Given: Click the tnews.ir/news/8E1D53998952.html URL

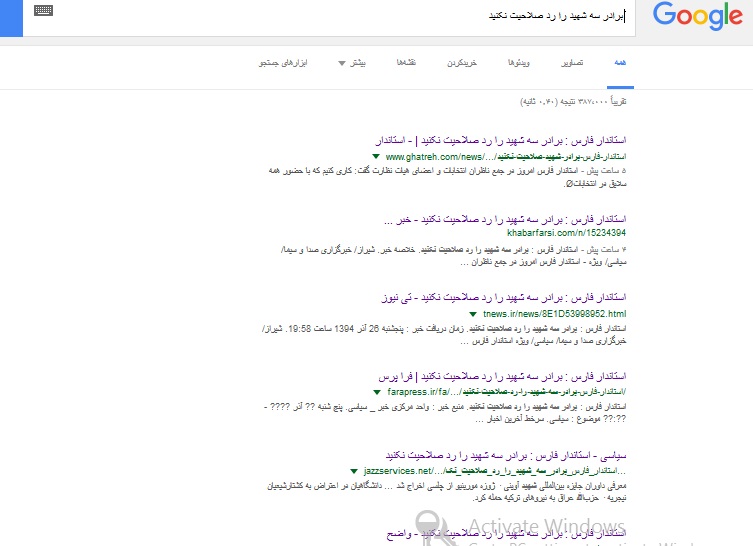Looking at the screenshot, I should pos(555,314).
